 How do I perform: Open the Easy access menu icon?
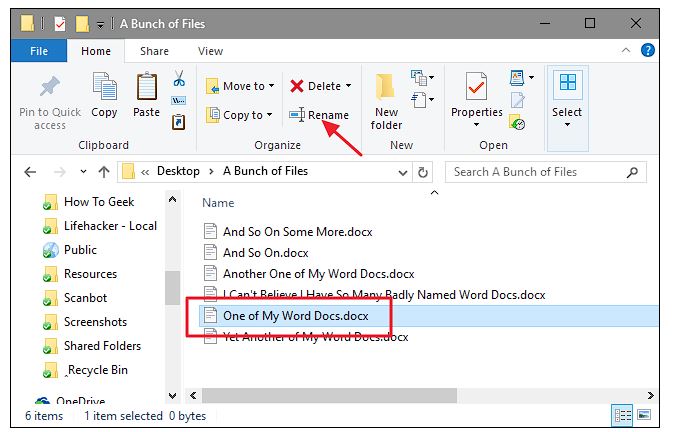point(422,100)
